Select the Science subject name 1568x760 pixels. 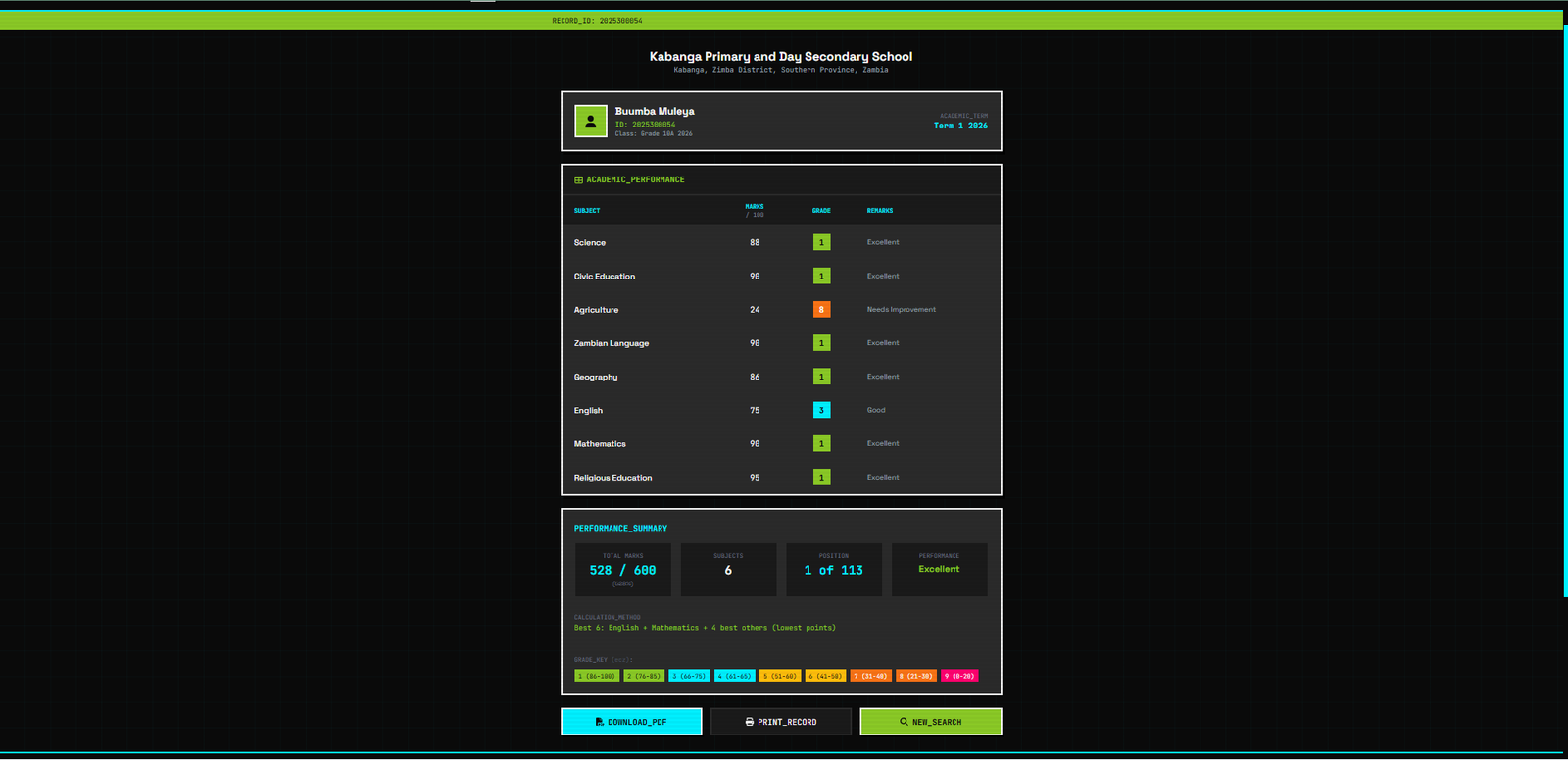590,242
